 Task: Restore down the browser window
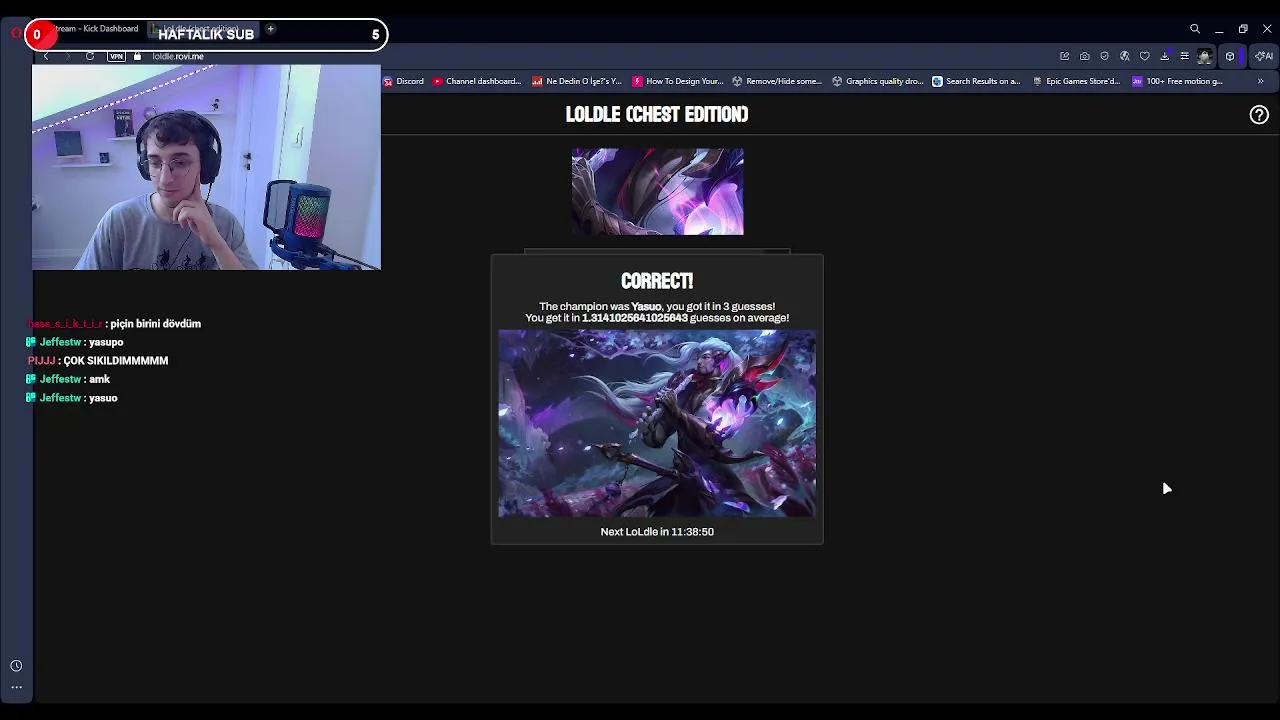1243,29
